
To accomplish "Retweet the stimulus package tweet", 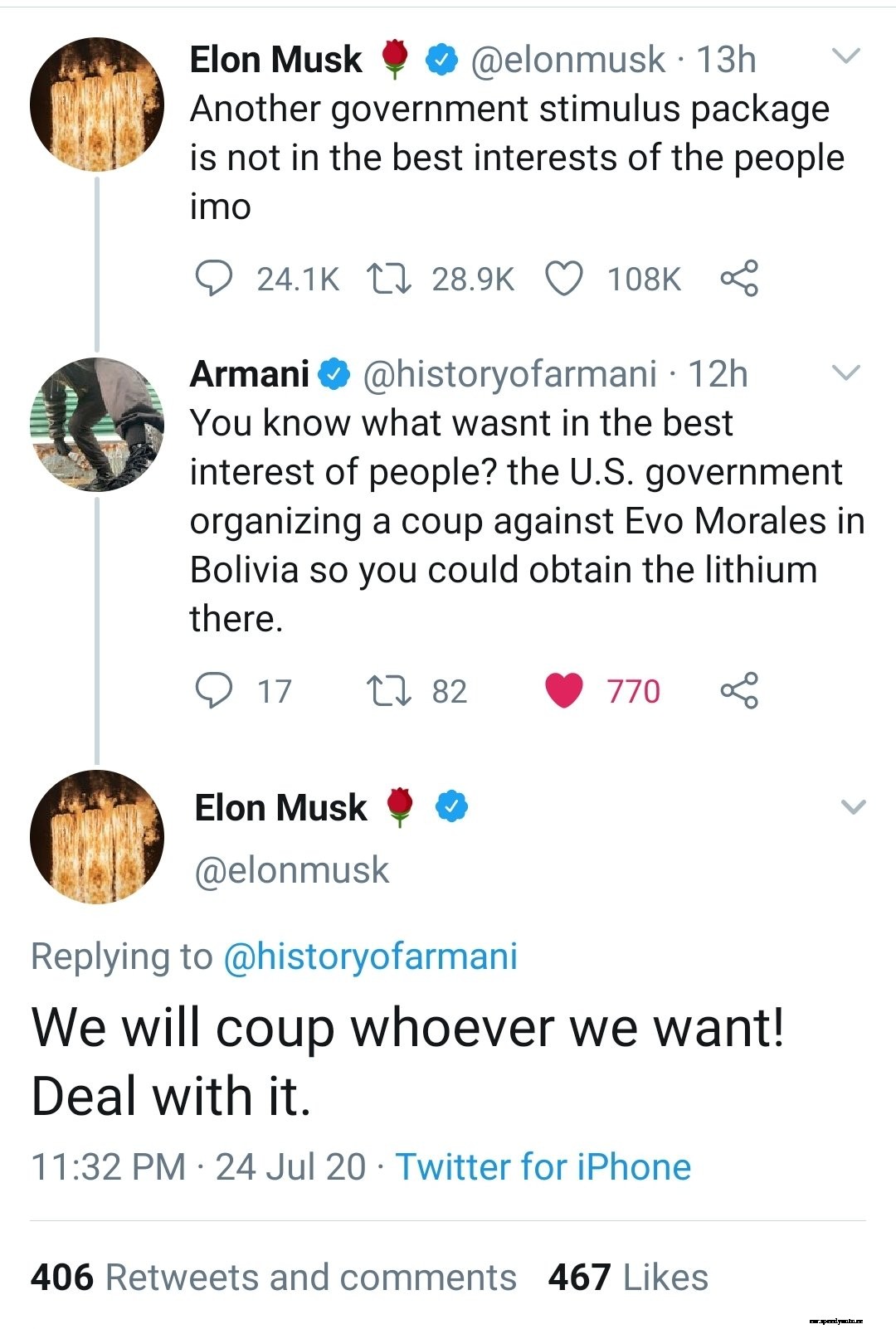I will pyautogui.click(x=388, y=279).
